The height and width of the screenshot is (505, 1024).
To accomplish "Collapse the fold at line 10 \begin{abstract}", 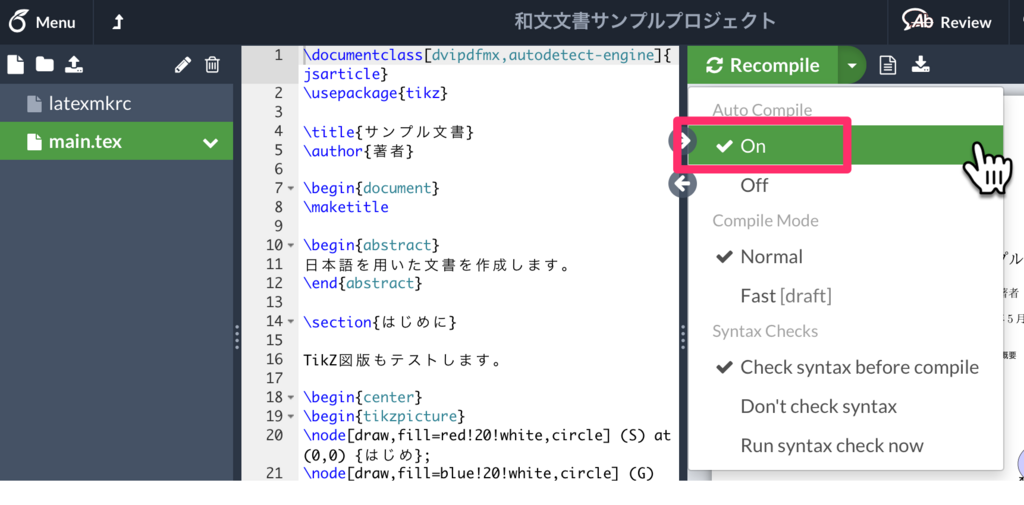I will point(291,246).
